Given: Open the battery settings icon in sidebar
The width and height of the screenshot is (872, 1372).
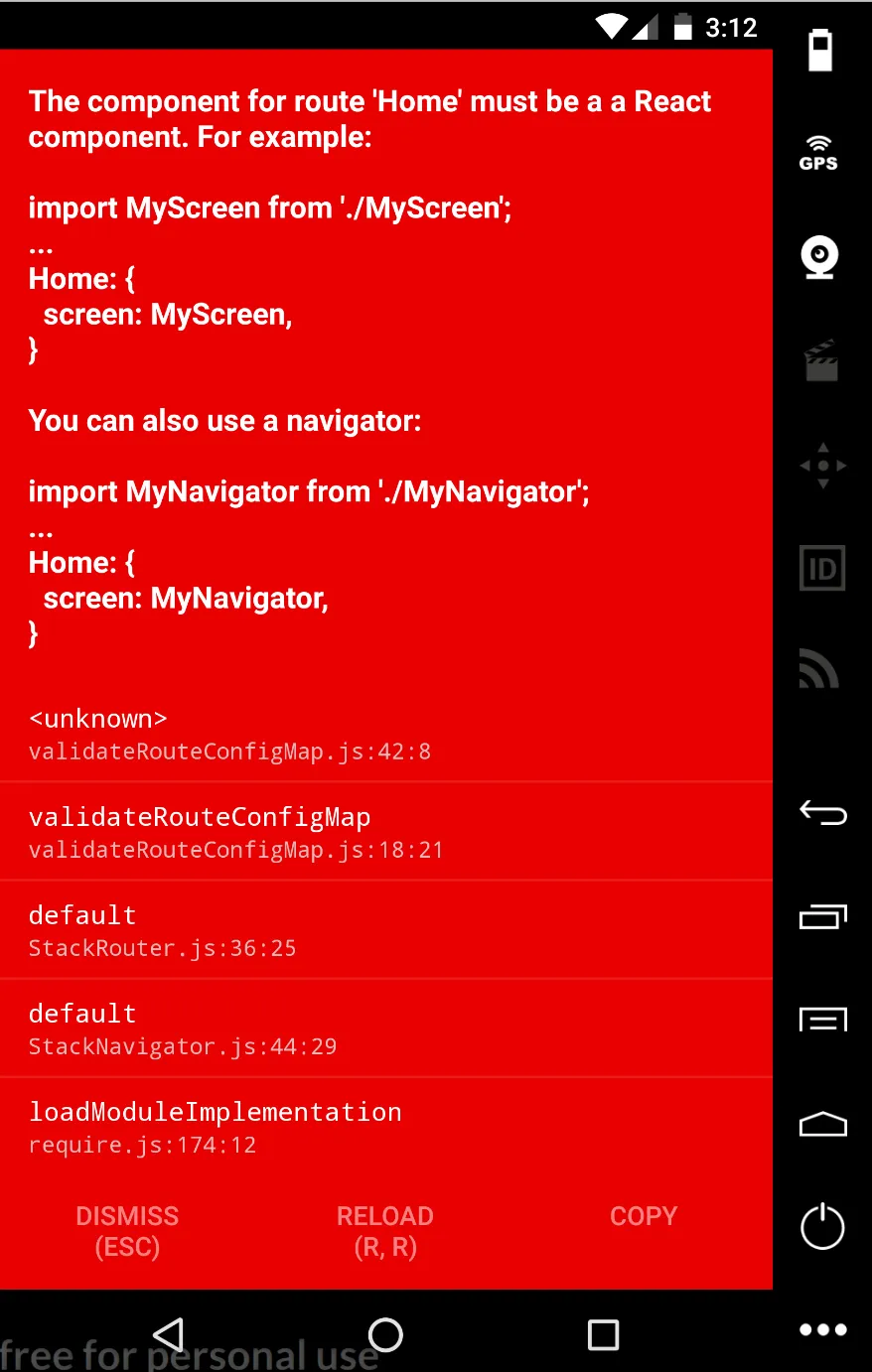Looking at the screenshot, I should [x=820, y=50].
